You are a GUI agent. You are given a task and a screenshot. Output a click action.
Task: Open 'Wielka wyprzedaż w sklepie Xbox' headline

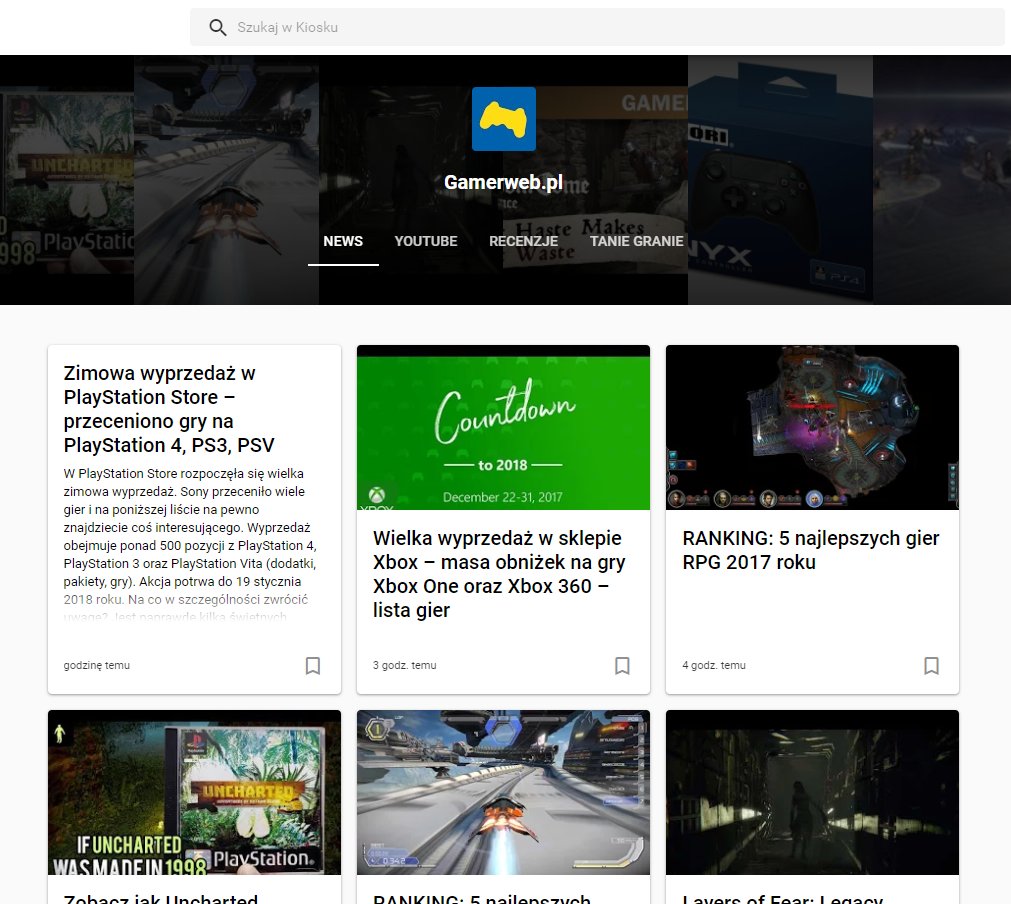click(499, 574)
